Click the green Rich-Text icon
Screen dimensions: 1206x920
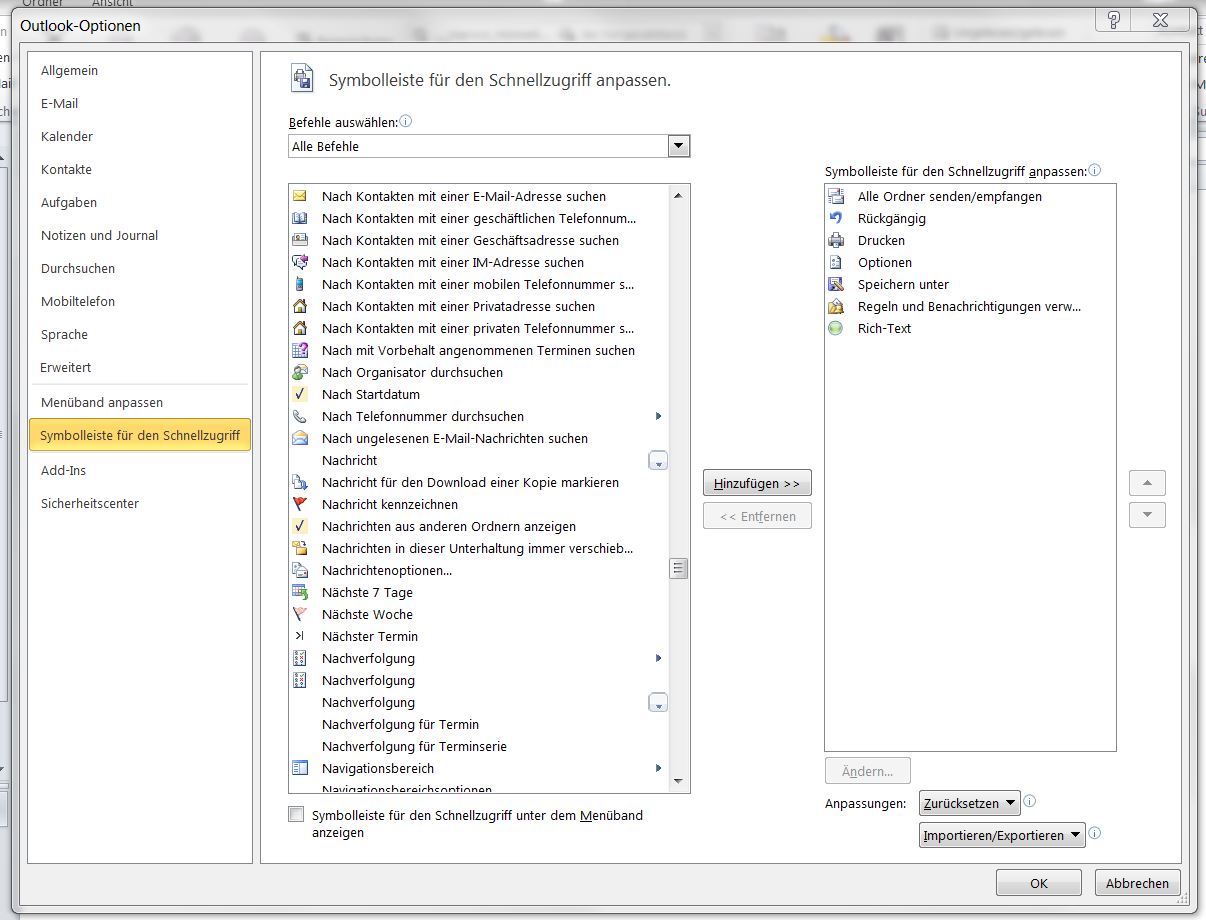coord(836,328)
